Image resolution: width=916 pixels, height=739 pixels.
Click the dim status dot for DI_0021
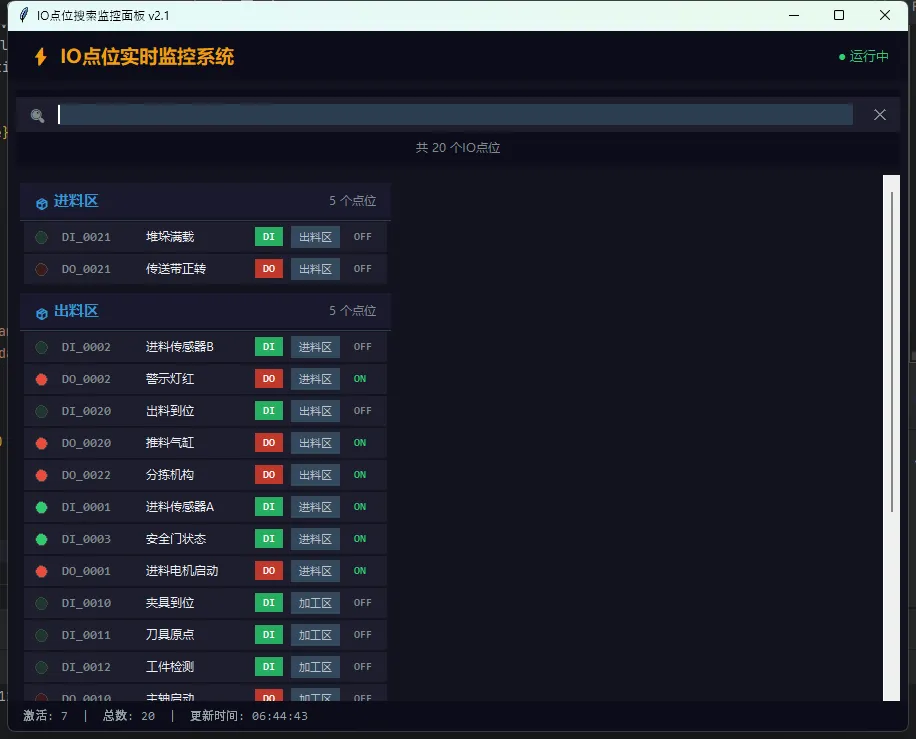tap(42, 237)
